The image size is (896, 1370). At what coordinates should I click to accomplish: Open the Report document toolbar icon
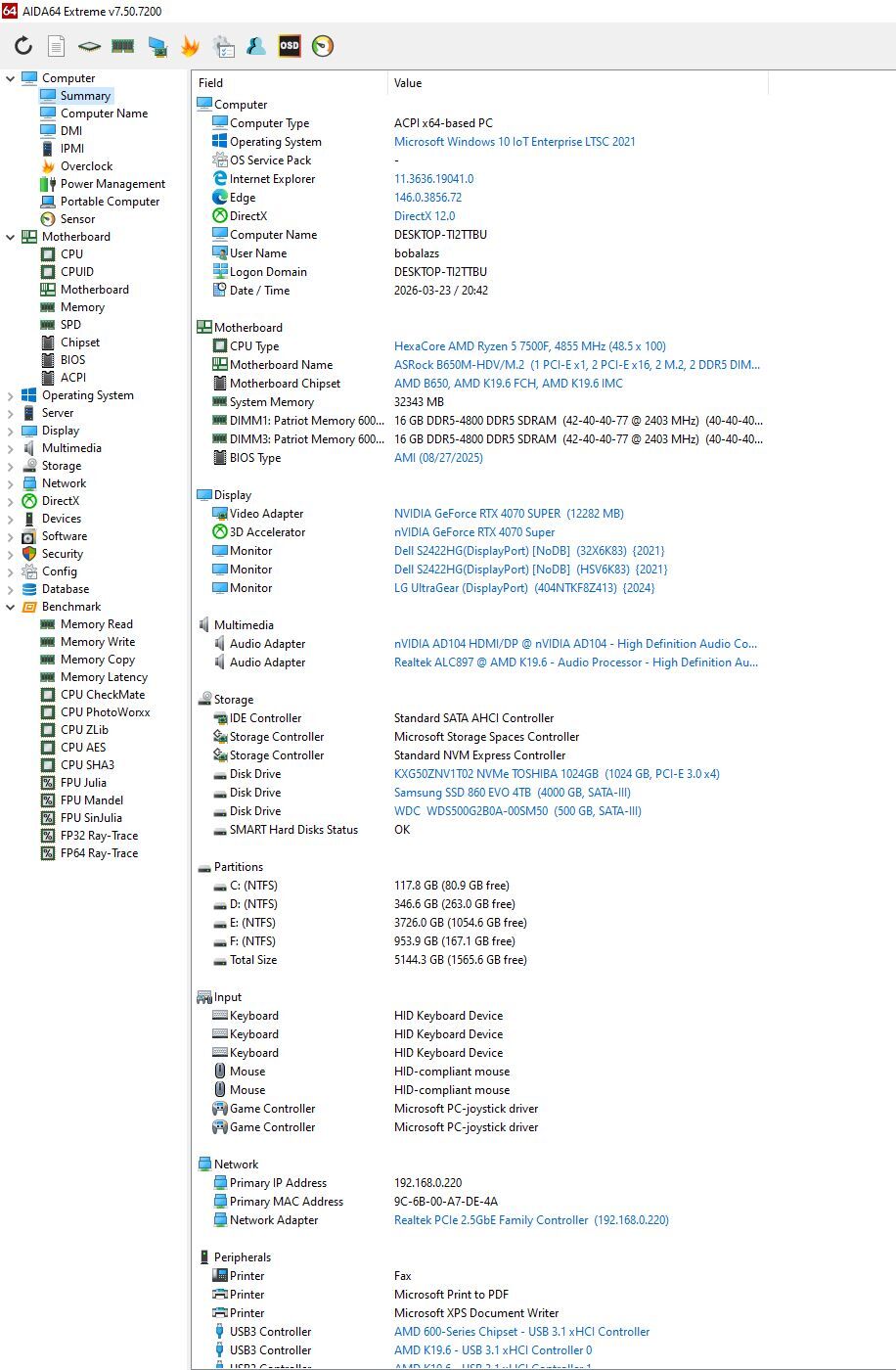coord(57,46)
